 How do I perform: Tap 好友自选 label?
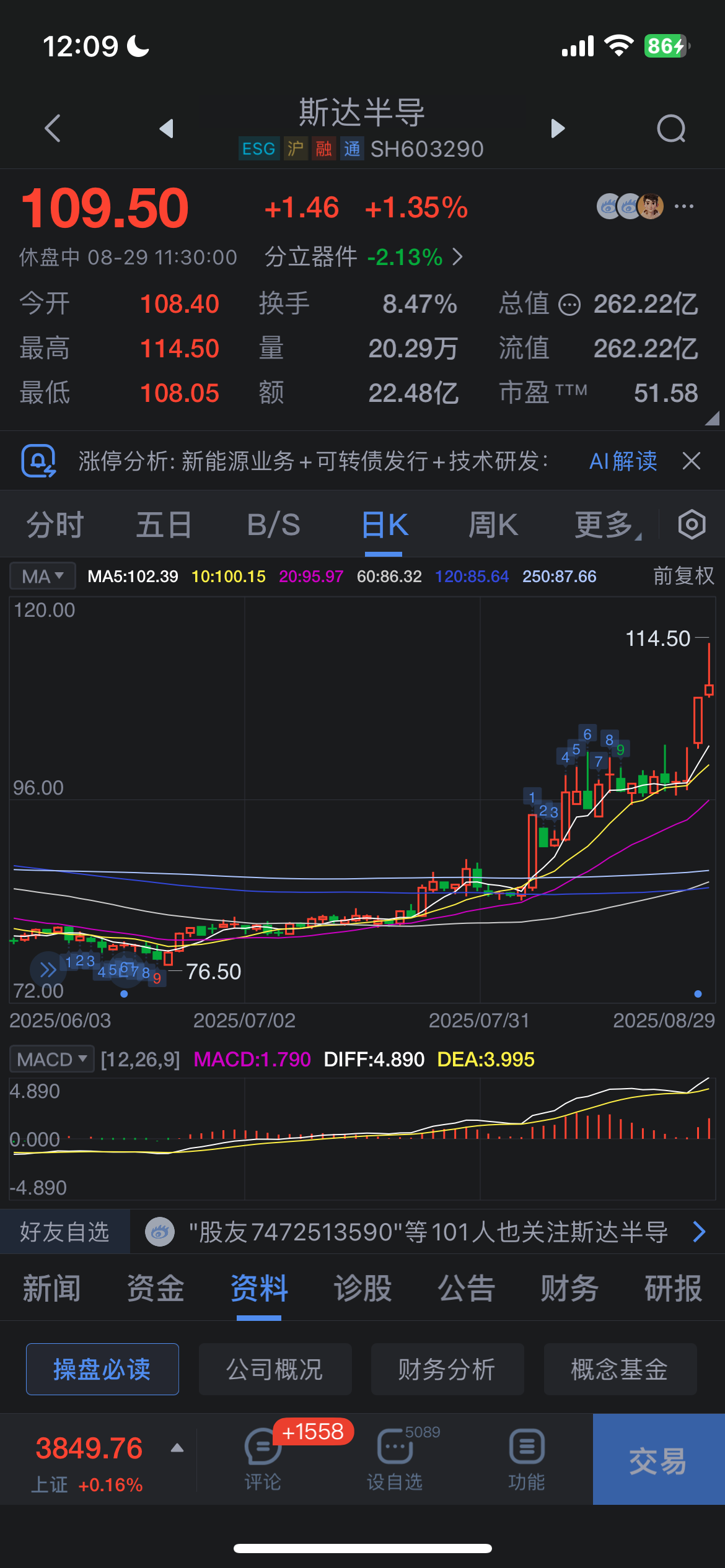(64, 1232)
